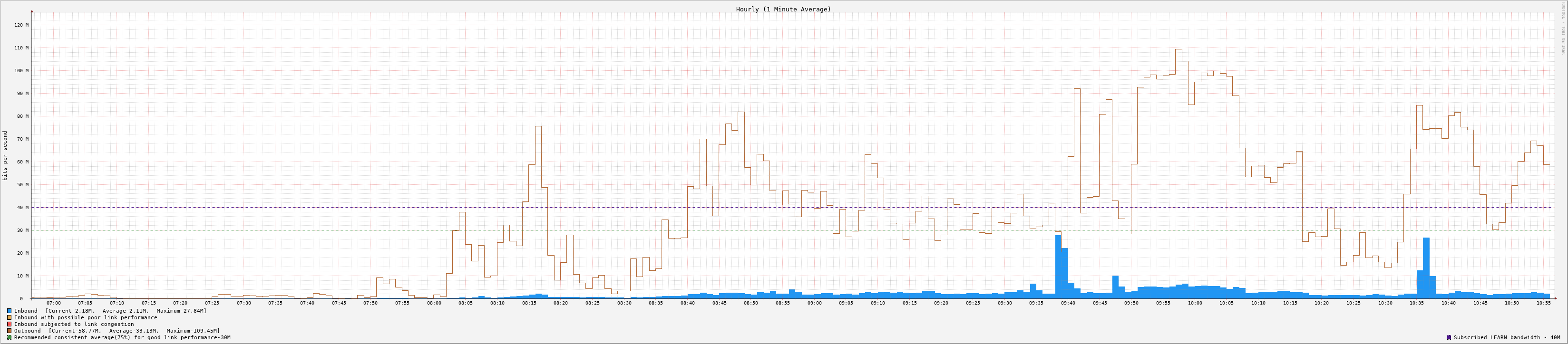This screenshot has height=344, width=1568.
Task: Click the green recommended average legend marker
Action: [x=9, y=337]
